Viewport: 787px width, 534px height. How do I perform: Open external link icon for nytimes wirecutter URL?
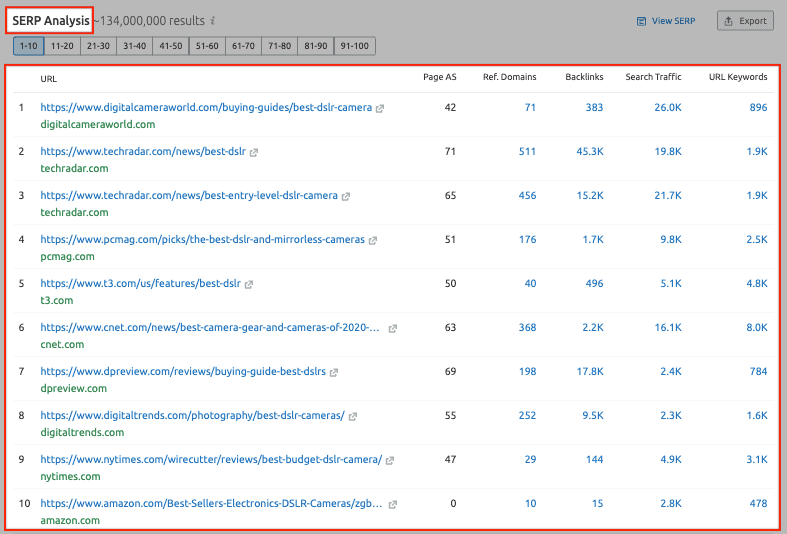[390, 460]
